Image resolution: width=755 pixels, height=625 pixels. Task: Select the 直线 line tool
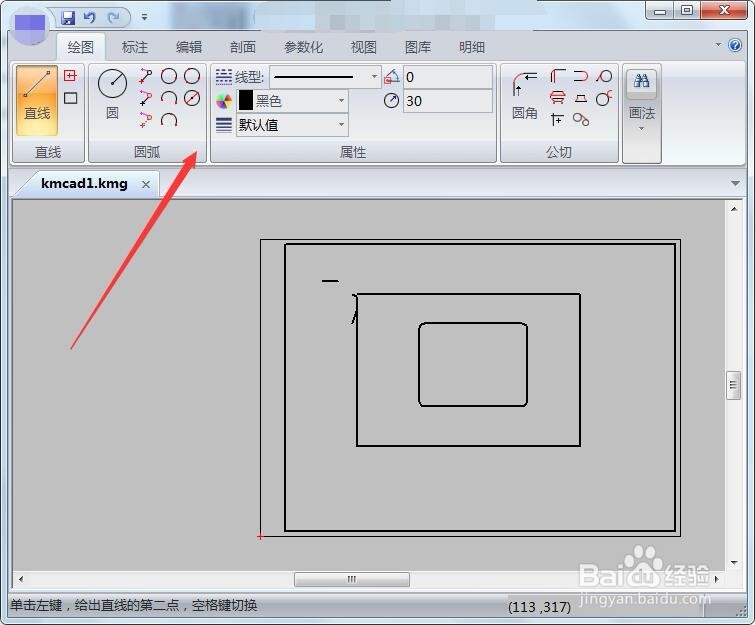click(x=37, y=100)
